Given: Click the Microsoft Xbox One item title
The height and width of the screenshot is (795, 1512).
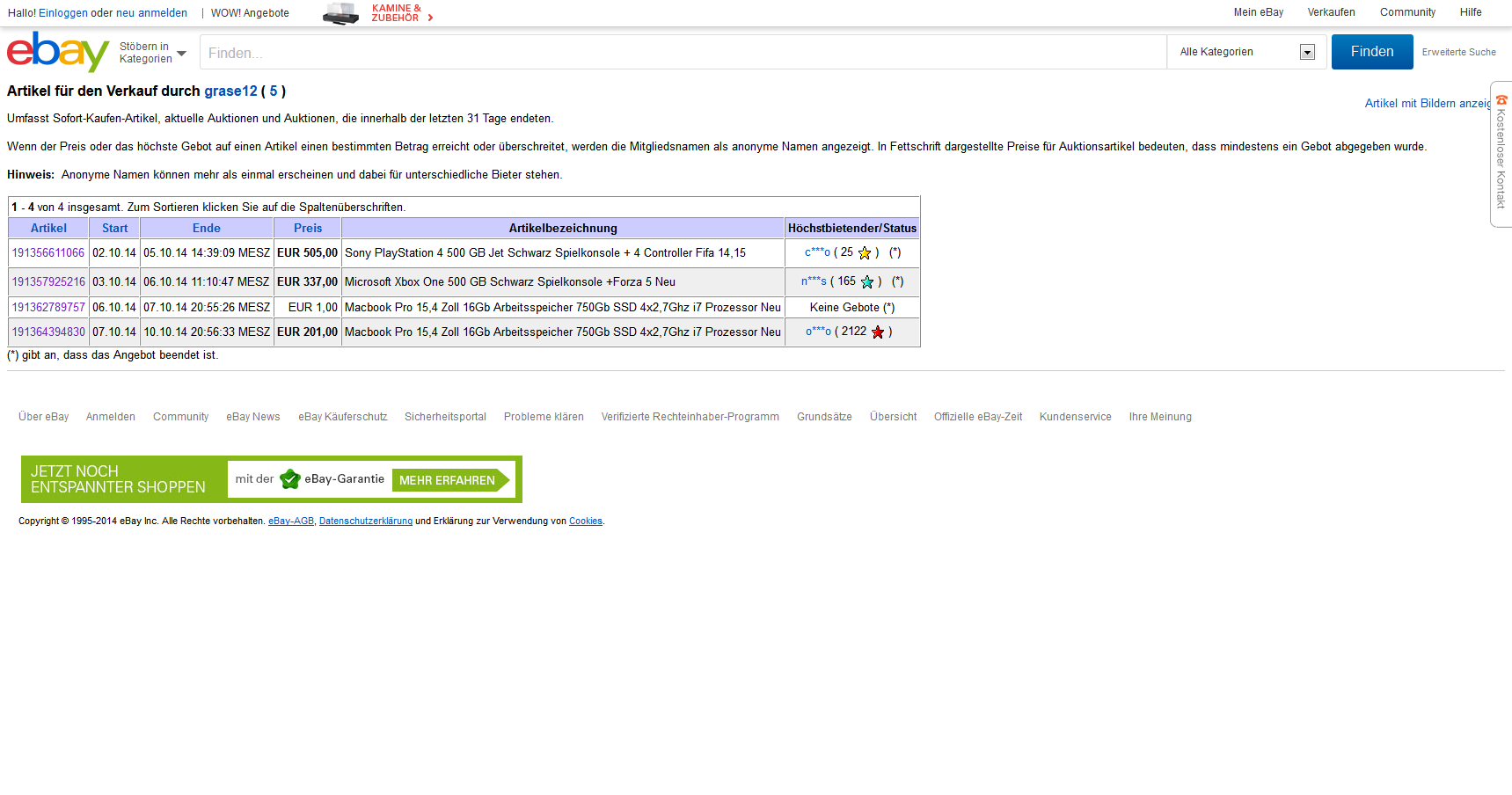Looking at the screenshot, I should point(510,282).
